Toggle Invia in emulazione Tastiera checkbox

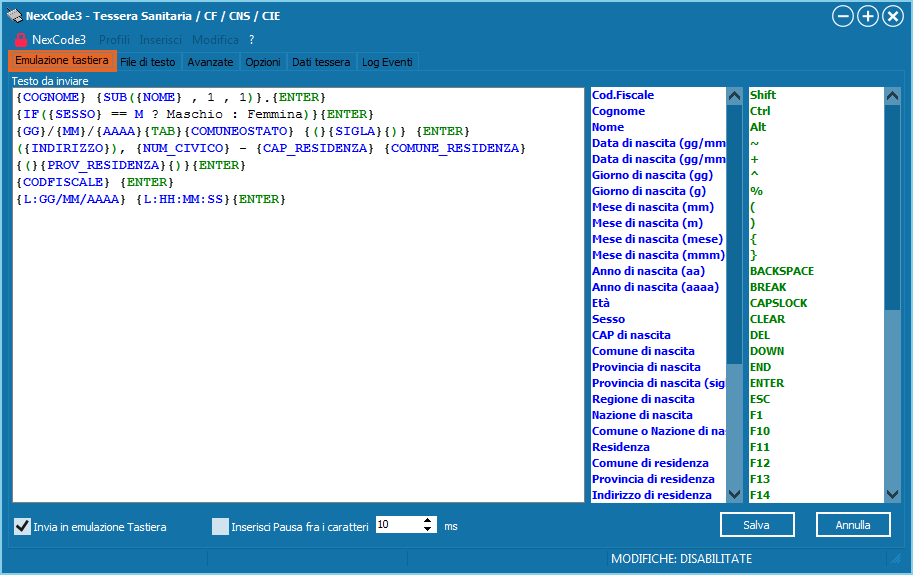point(22,526)
